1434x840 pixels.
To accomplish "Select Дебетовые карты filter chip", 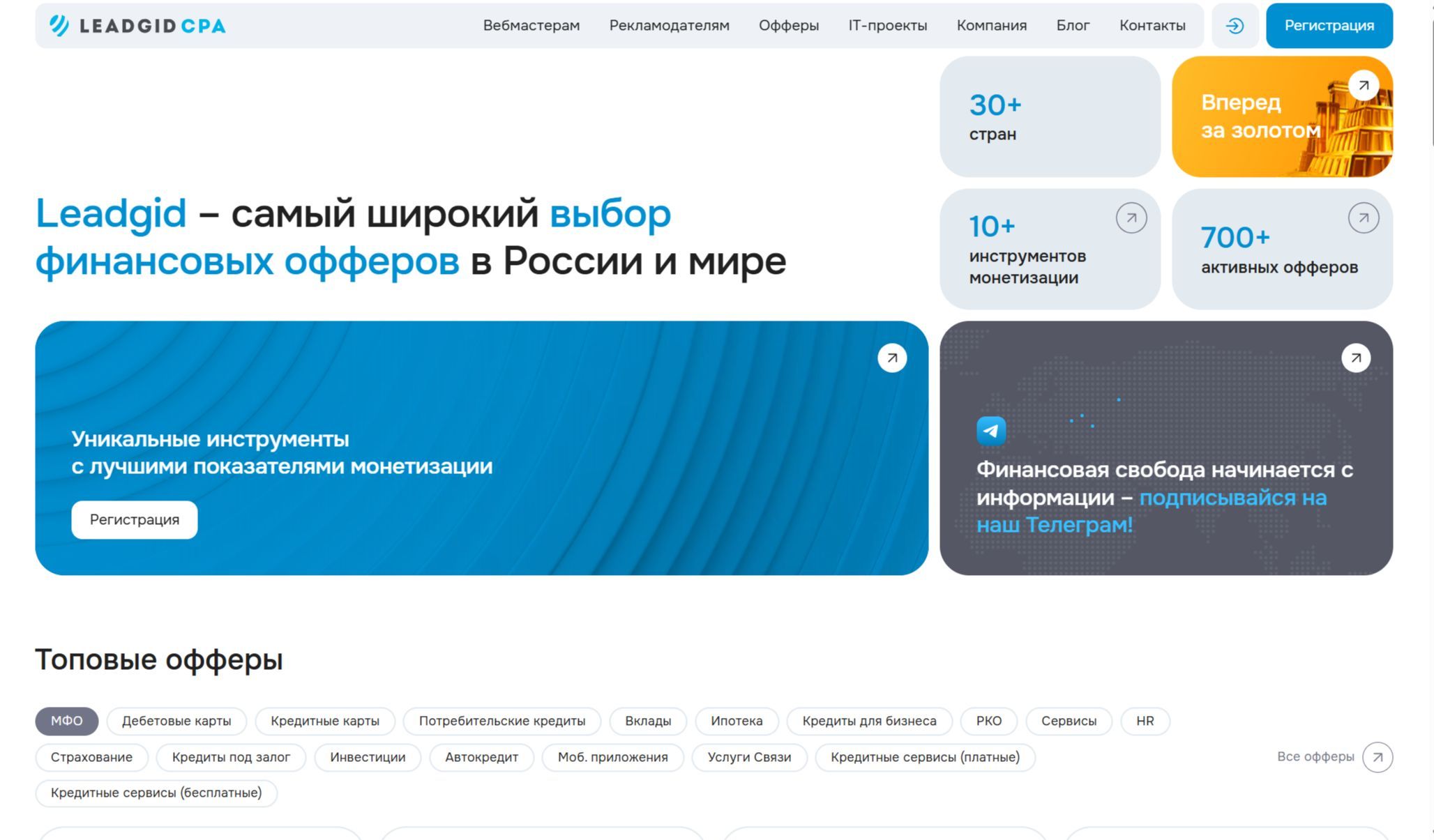I will [x=176, y=721].
